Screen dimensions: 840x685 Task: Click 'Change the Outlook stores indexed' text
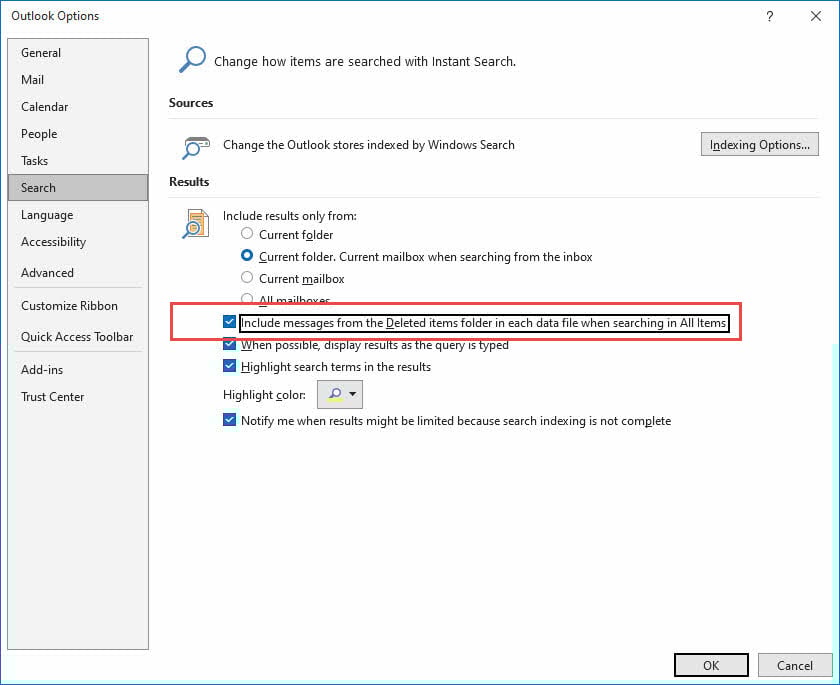click(x=369, y=145)
